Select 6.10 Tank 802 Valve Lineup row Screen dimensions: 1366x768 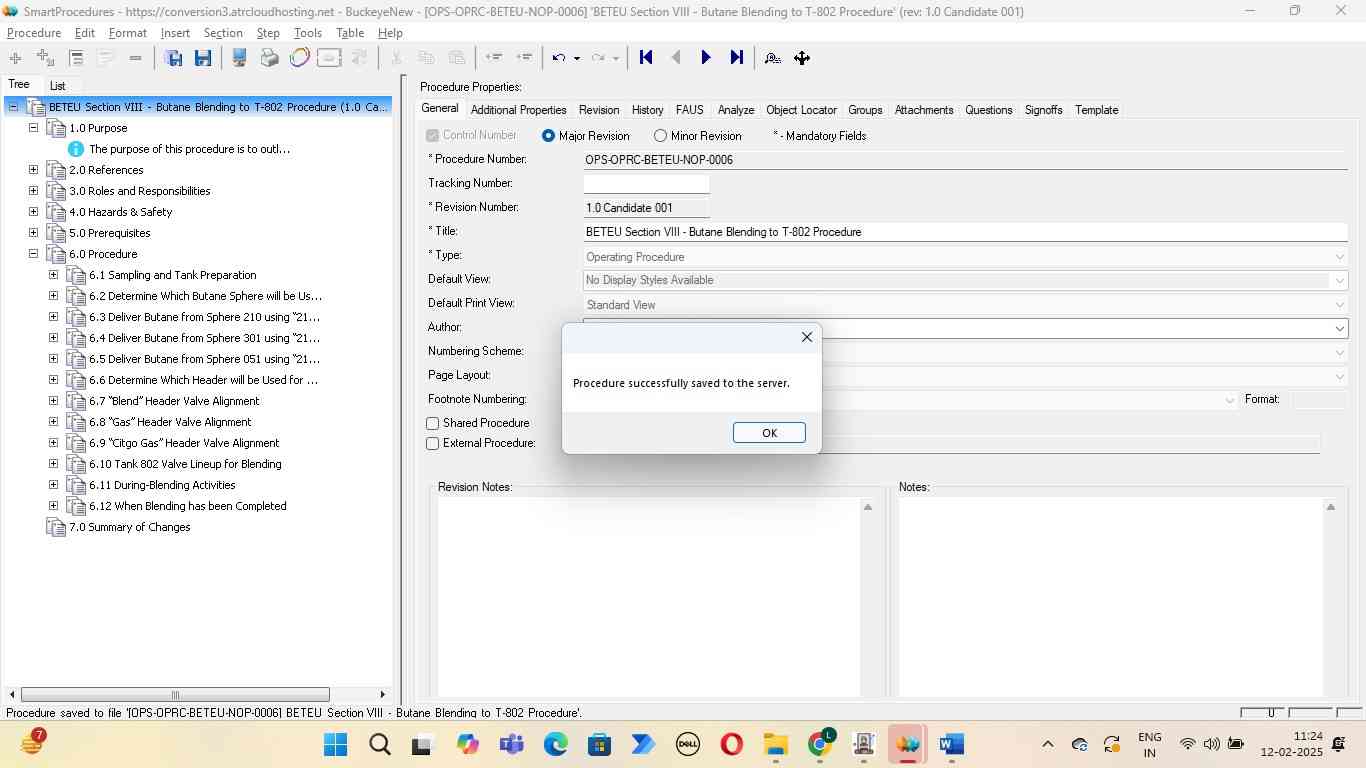coord(185,464)
